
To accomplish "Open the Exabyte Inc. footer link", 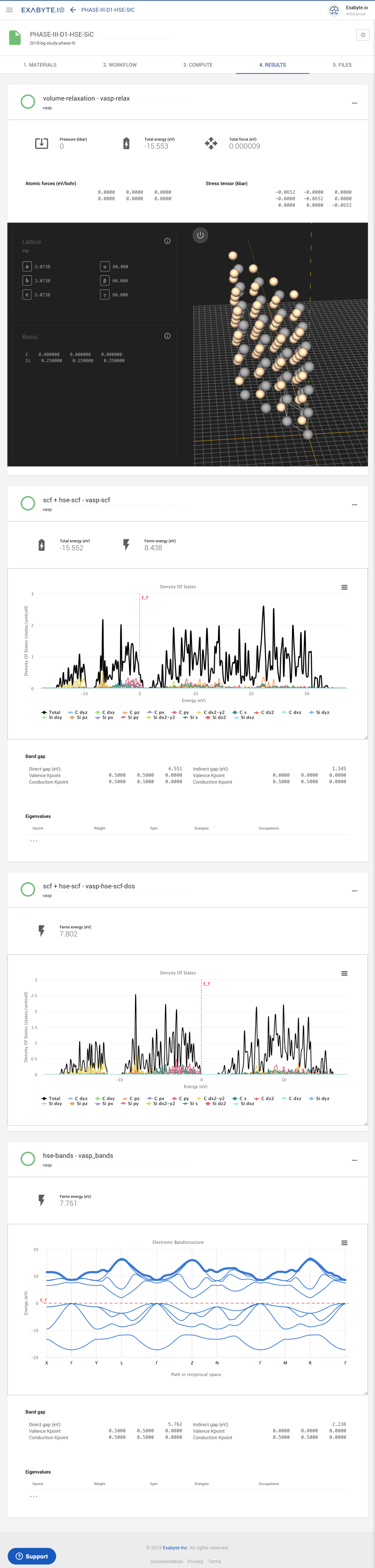I will pyautogui.click(x=175, y=1547).
